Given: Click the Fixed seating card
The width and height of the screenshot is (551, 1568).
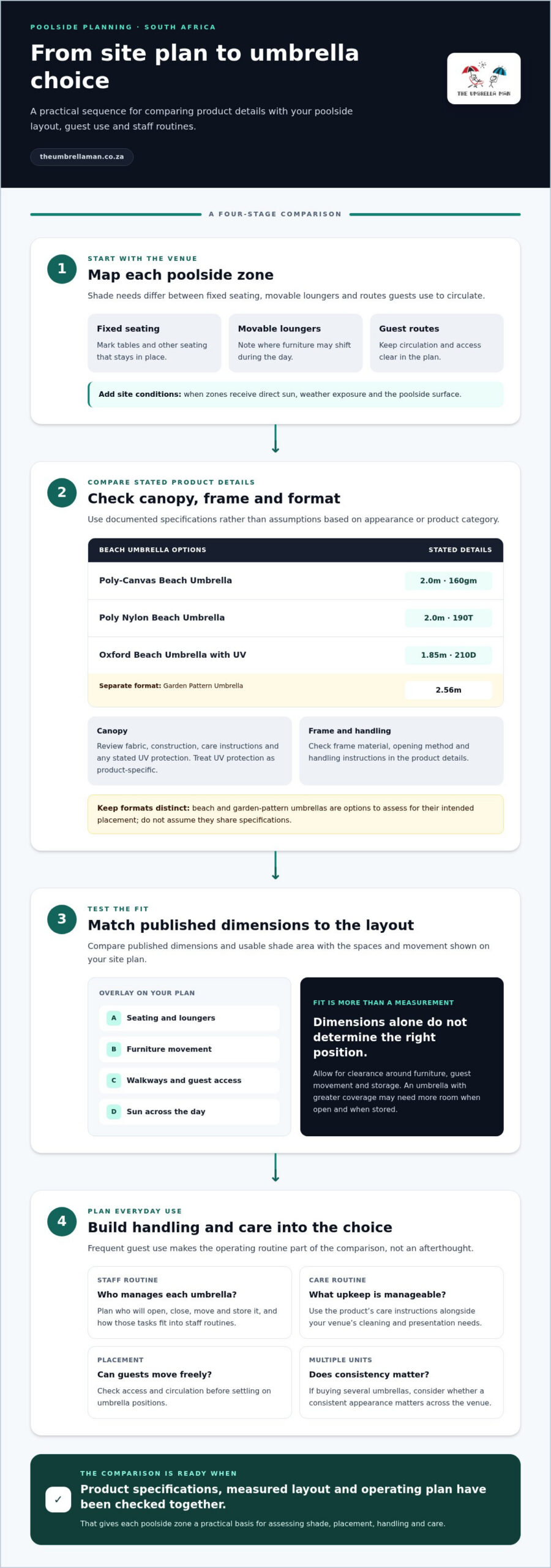Looking at the screenshot, I should point(154,343).
